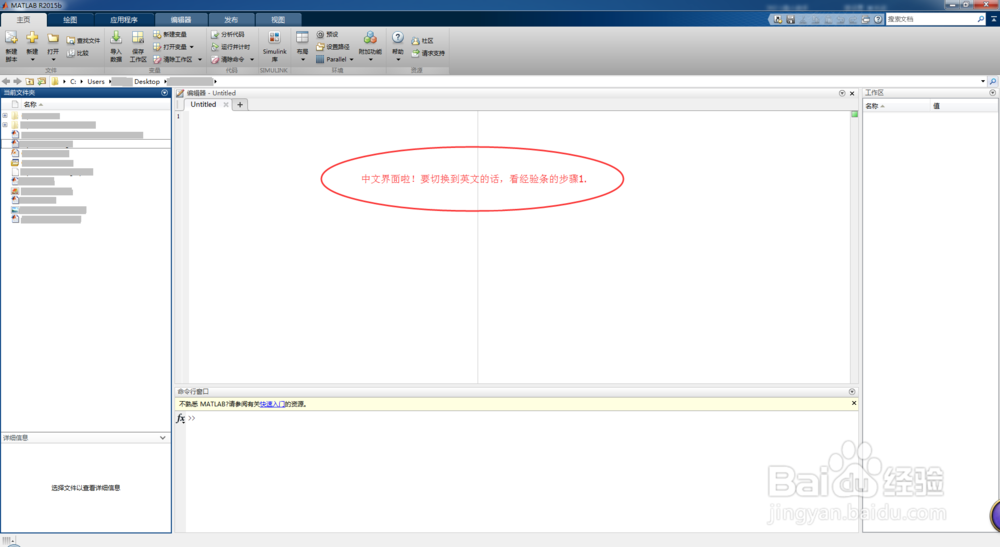Click Set Path (设置路径)
The height and width of the screenshot is (547, 1000).
[x=333, y=47]
